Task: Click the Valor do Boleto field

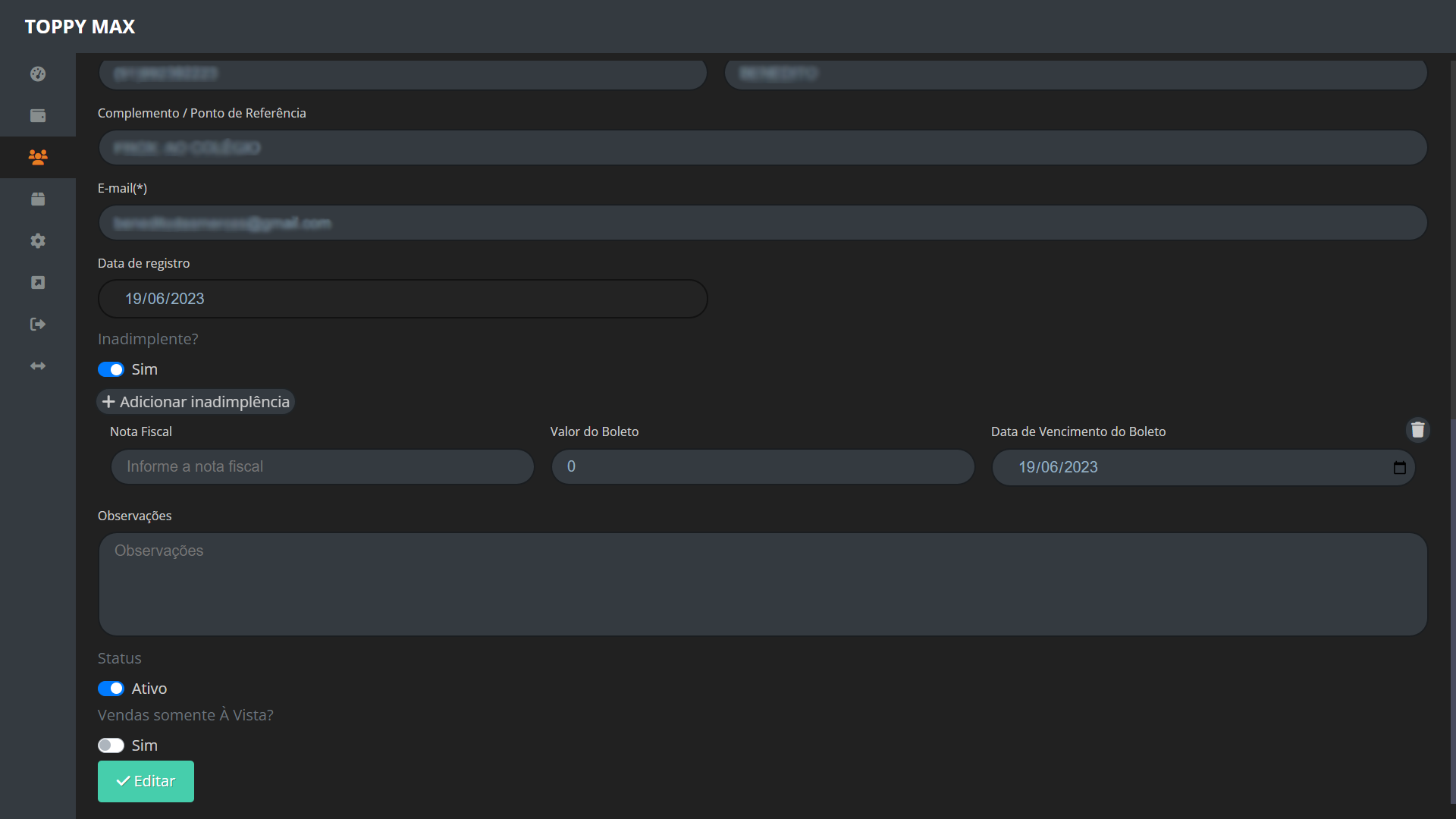Action: pyautogui.click(x=762, y=467)
